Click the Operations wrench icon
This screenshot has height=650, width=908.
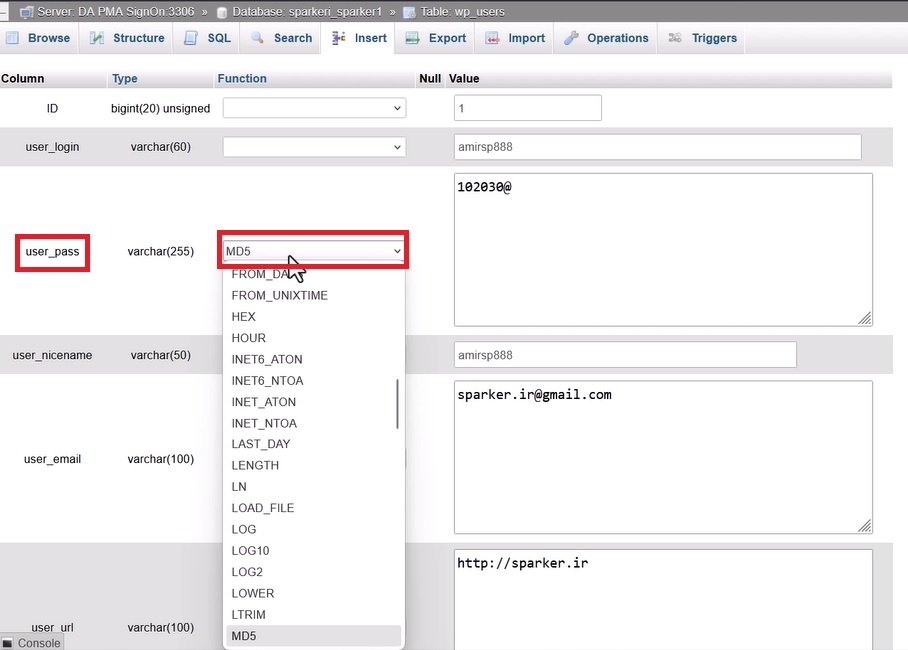click(x=571, y=38)
